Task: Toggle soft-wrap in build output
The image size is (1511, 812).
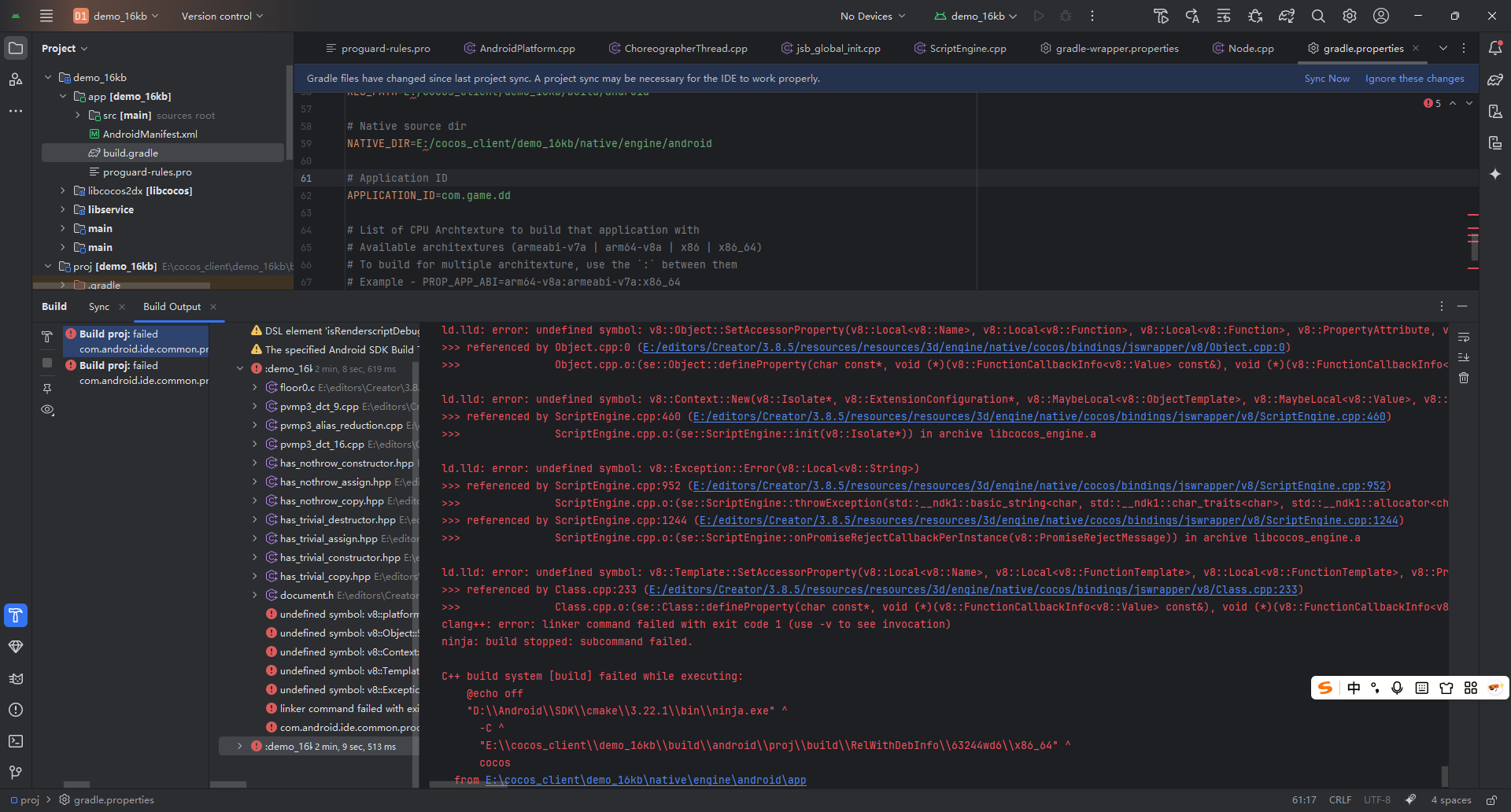Action: coord(1464,338)
